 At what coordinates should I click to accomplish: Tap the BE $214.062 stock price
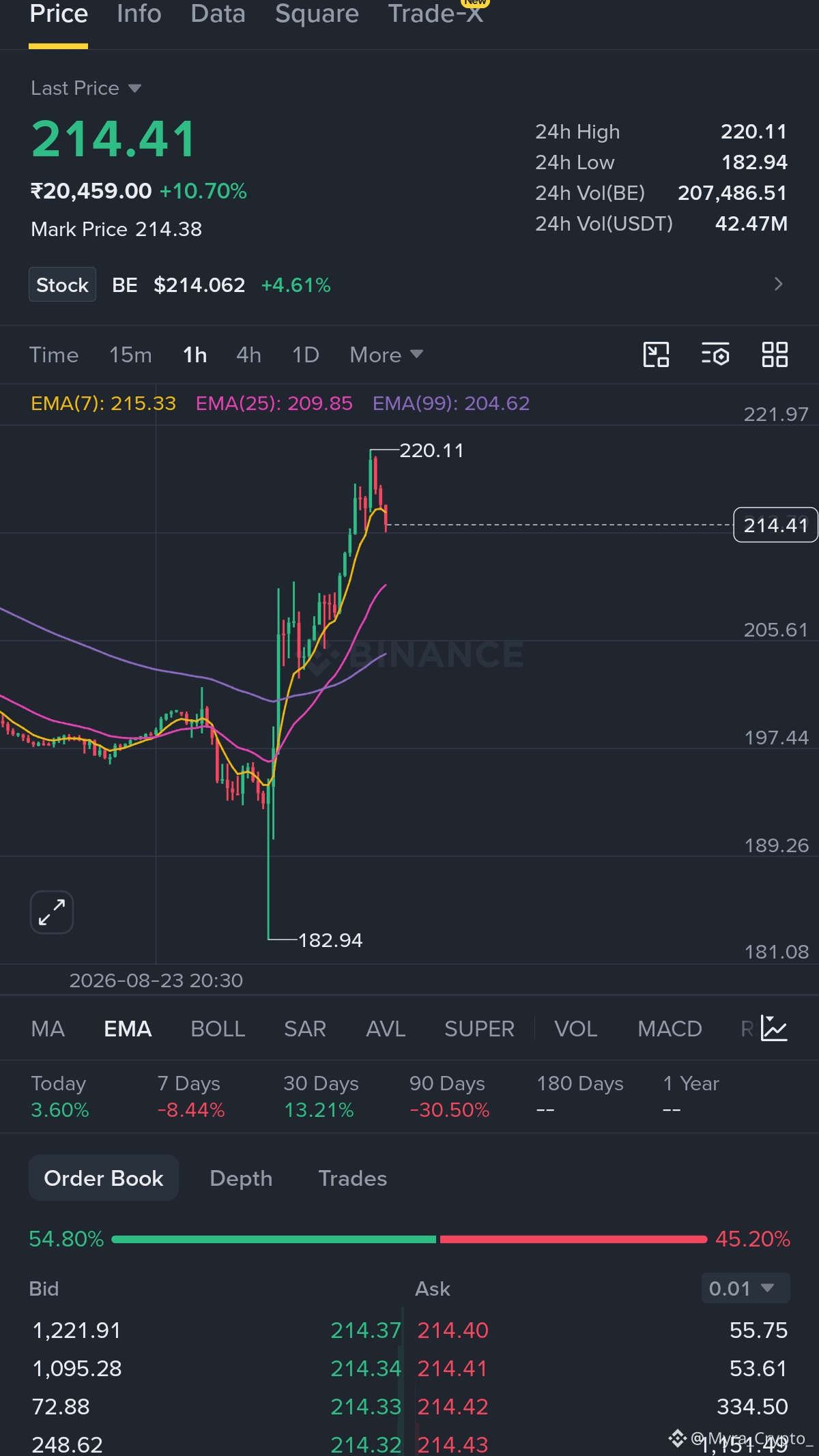(x=179, y=285)
